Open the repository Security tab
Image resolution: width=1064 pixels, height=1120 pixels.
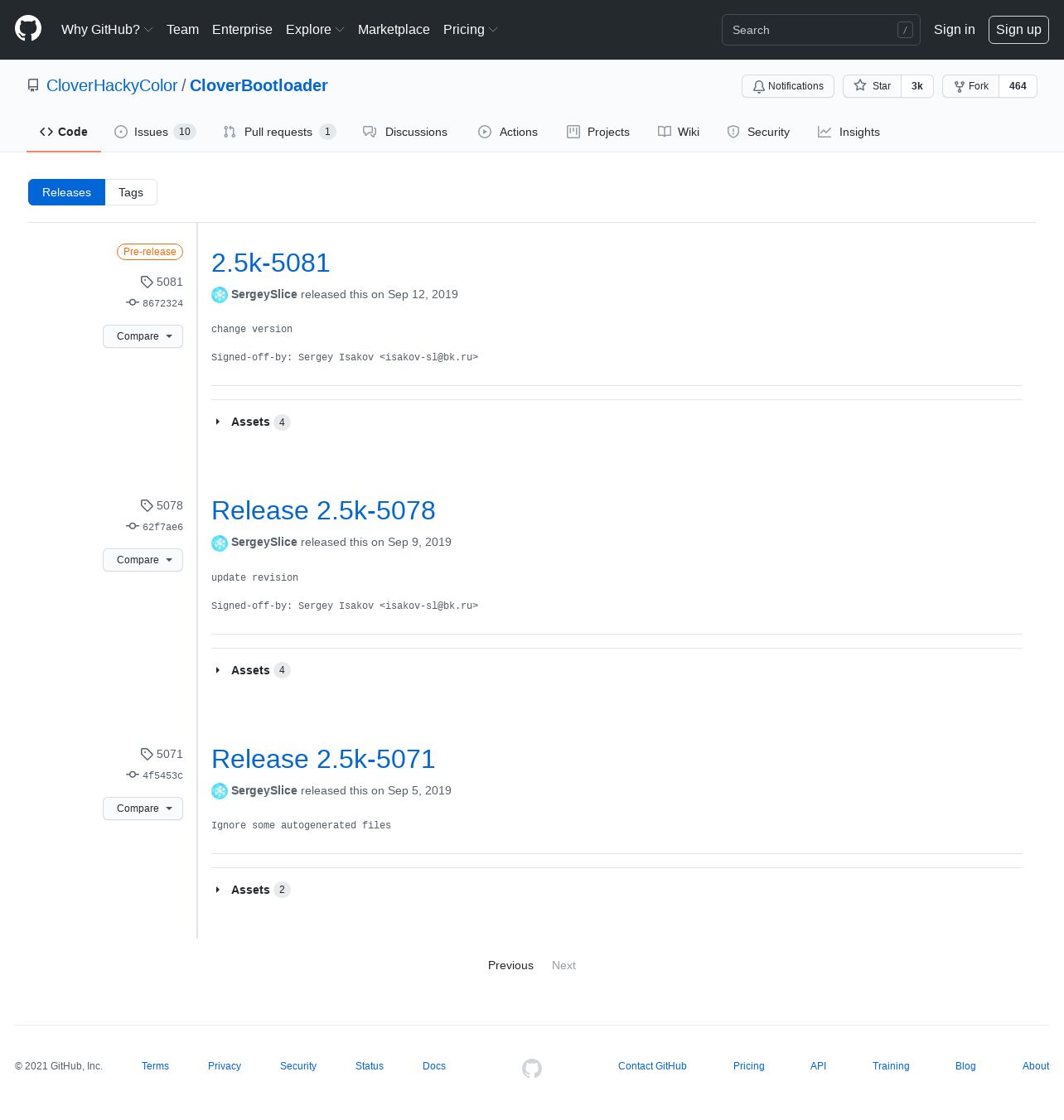758,132
